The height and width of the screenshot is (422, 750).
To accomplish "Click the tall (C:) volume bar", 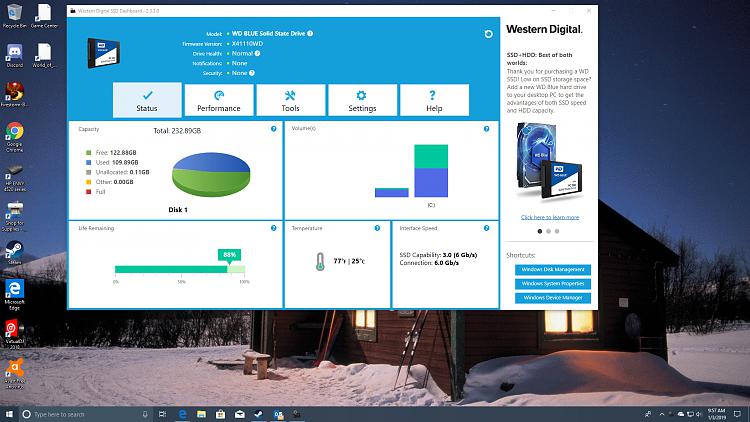I will [431, 171].
